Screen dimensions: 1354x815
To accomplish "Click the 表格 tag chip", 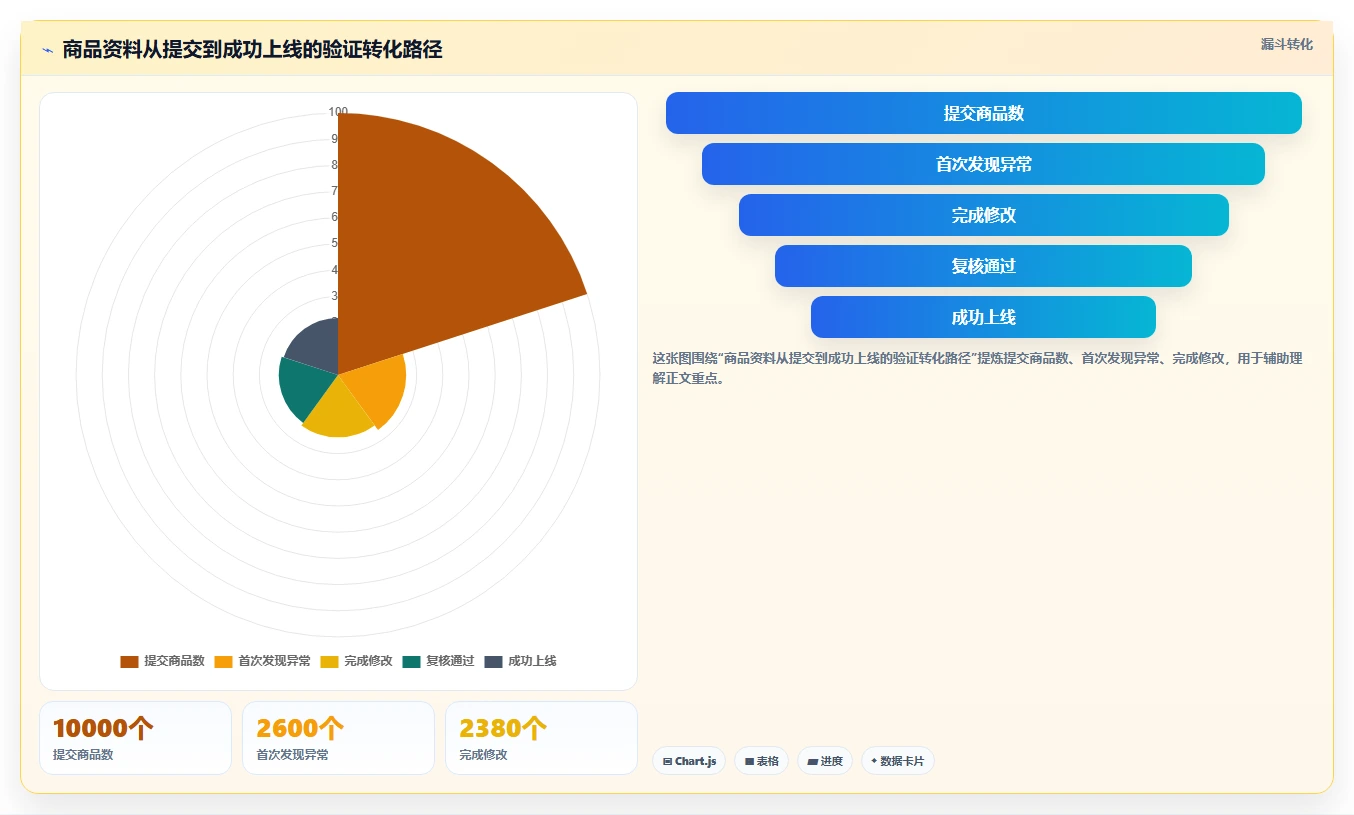I will click(x=761, y=761).
